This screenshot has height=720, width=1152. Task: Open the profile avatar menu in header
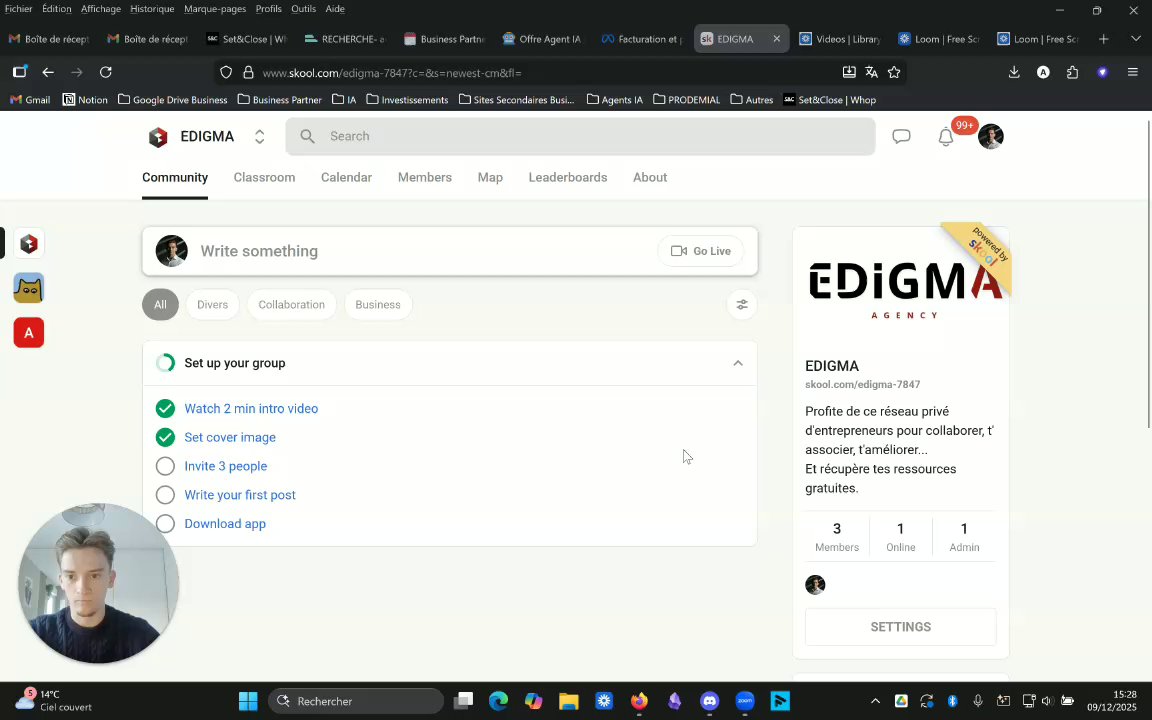tap(990, 137)
